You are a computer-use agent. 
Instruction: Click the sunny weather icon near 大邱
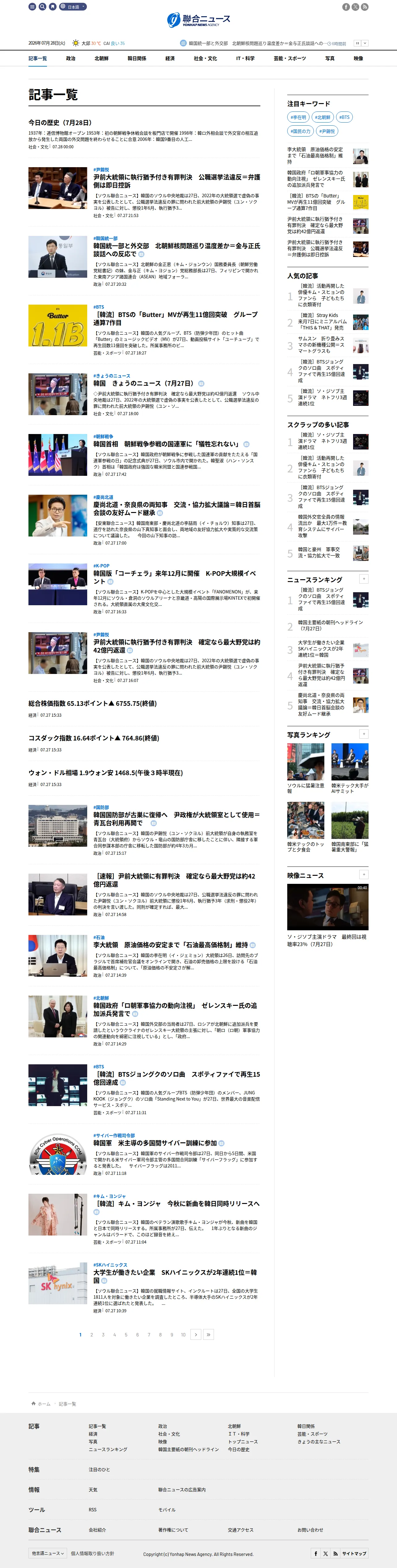click(x=75, y=43)
